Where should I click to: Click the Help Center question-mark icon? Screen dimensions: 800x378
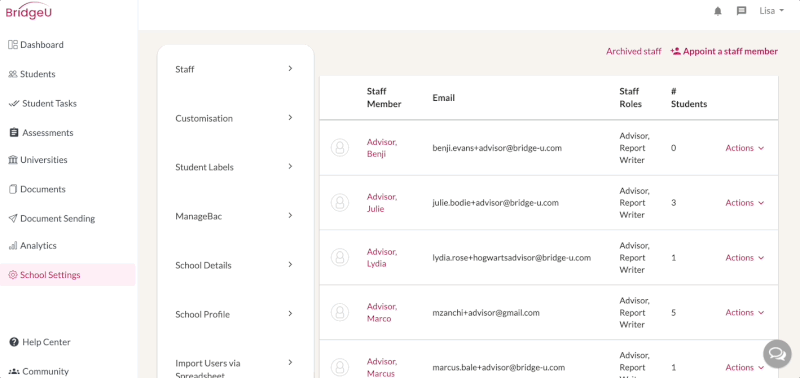(x=14, y=342)
